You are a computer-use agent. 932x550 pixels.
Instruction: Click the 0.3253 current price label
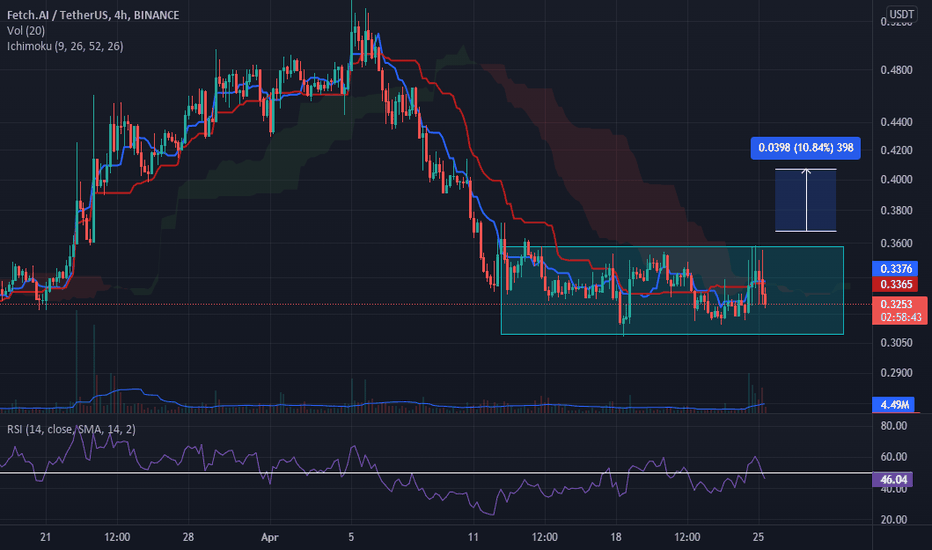click(896, 304)
